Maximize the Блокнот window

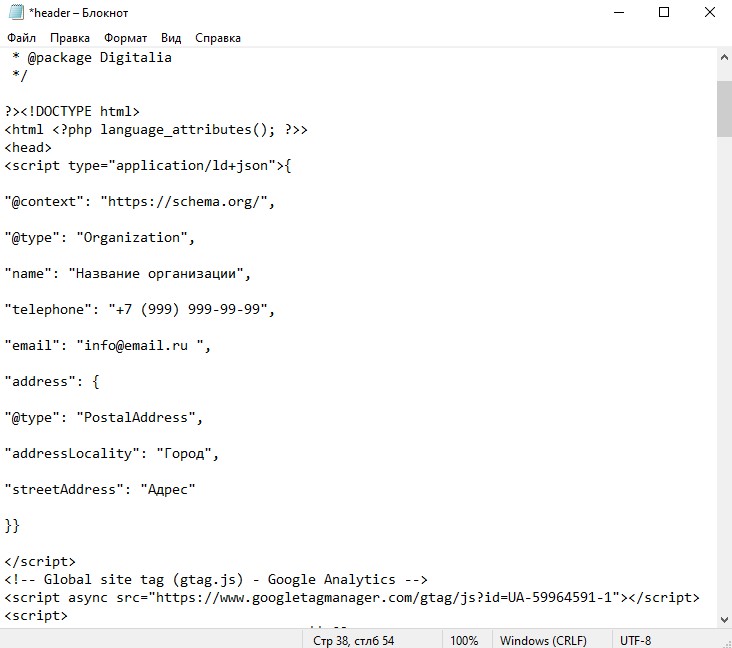click(x=664, y=13)
